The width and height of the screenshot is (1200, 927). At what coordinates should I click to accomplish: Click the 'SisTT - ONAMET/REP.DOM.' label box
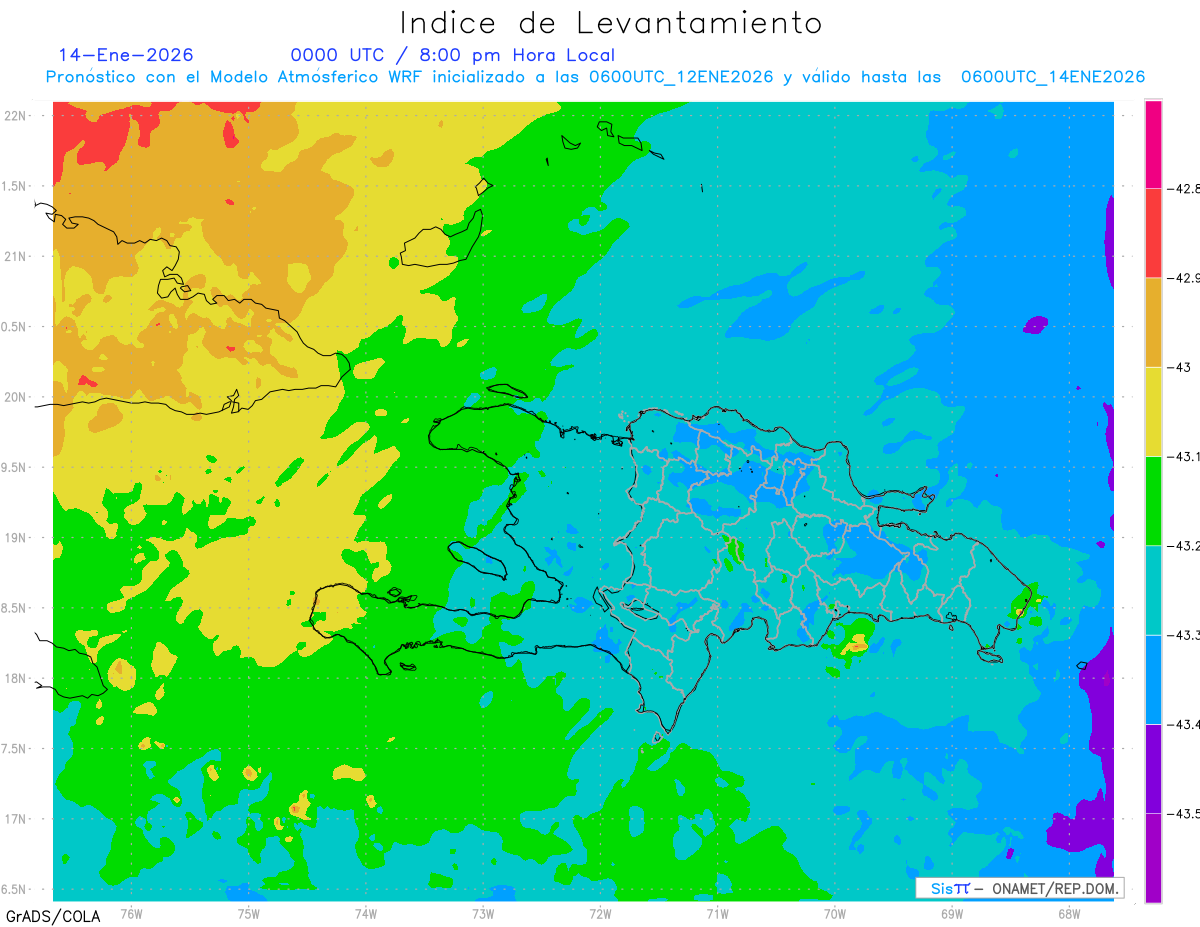(1020, 888)
